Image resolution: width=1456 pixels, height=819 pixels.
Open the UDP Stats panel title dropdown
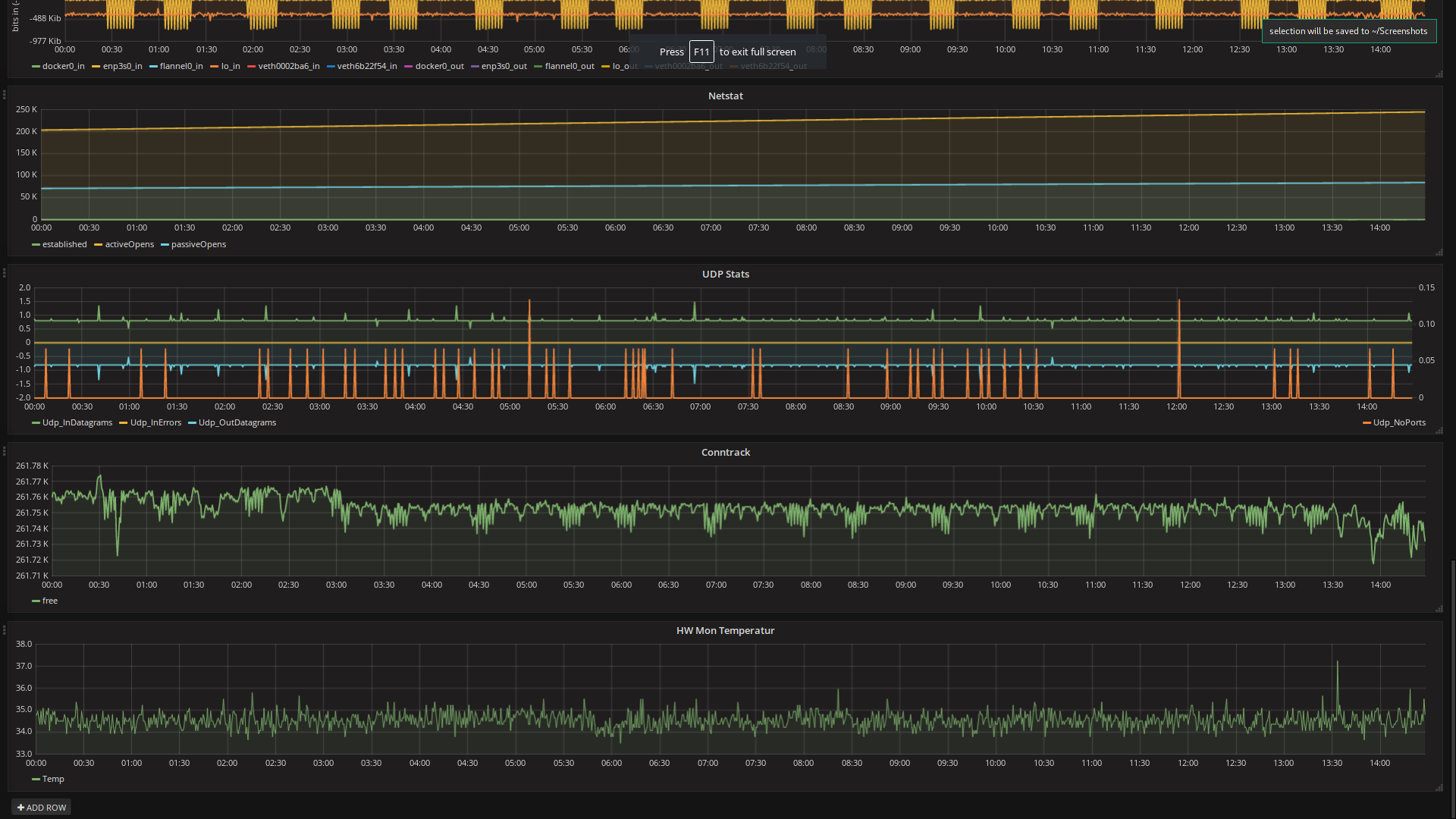pyautogui.click(x=725, y=274)
